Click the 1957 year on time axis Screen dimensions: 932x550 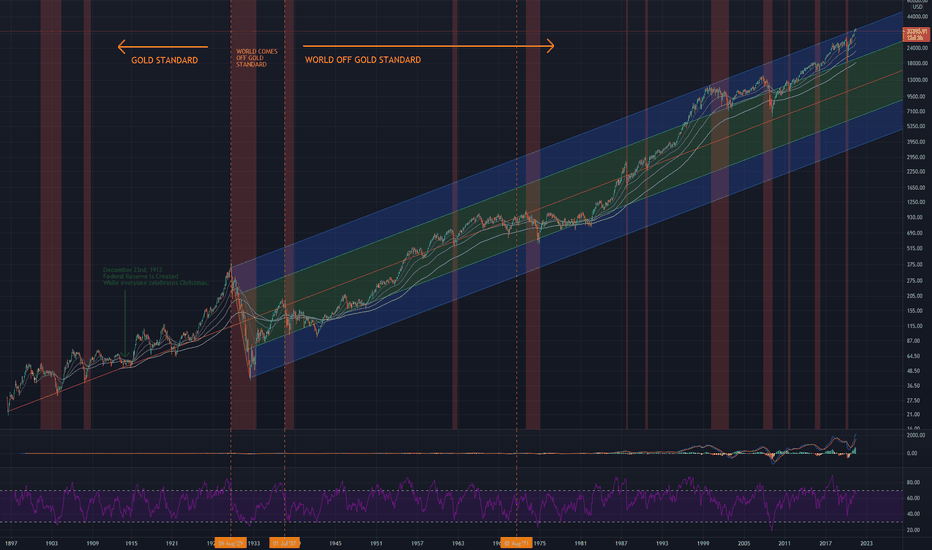point(417,543)
